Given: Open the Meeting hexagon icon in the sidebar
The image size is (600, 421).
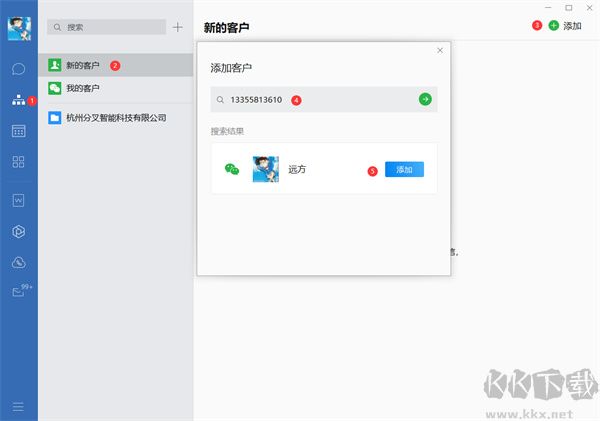Looking at the screenshot, I should (x=18, y=232).
